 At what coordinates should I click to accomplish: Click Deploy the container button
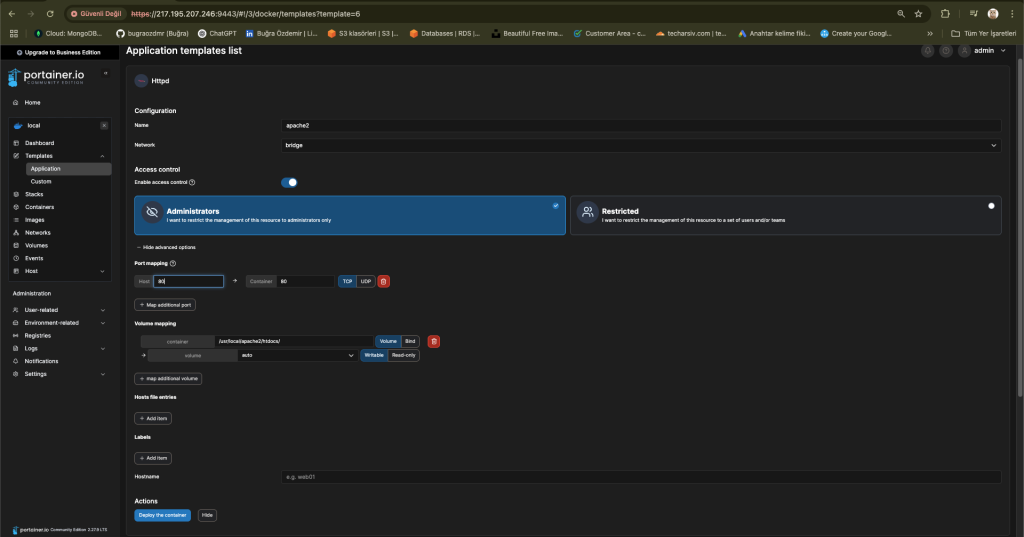click(163, 515)
